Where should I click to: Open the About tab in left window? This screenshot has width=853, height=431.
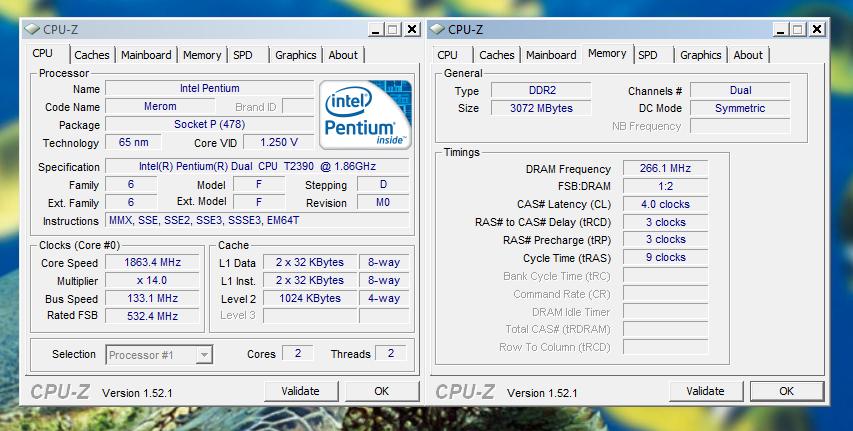pyautogui.click(x=343, y=55)
